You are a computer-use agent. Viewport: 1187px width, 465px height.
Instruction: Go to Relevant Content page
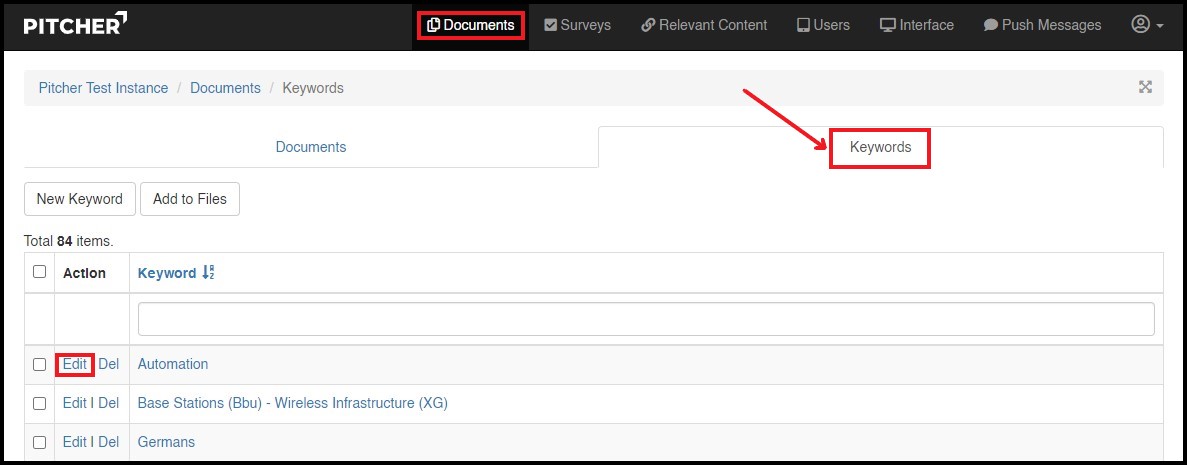click(x=704, y=25)
